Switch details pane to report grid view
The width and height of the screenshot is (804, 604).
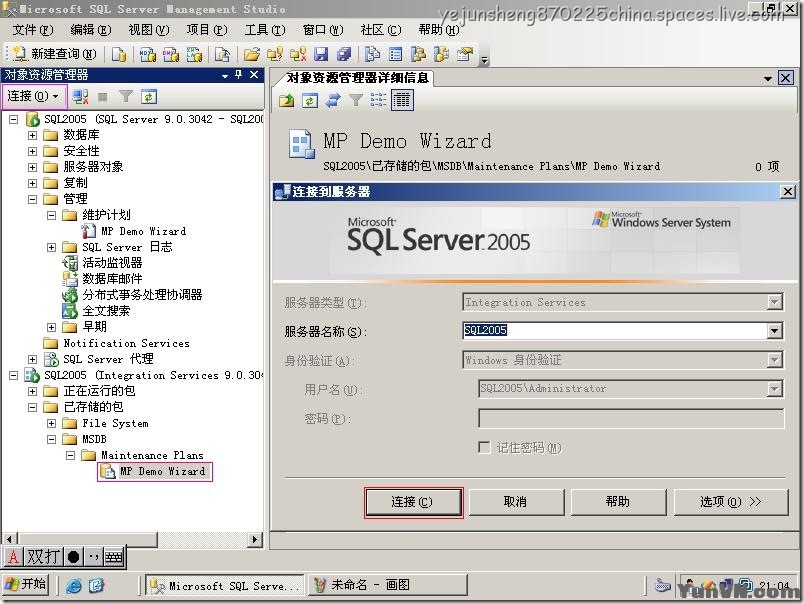click(x=402, y=100)
